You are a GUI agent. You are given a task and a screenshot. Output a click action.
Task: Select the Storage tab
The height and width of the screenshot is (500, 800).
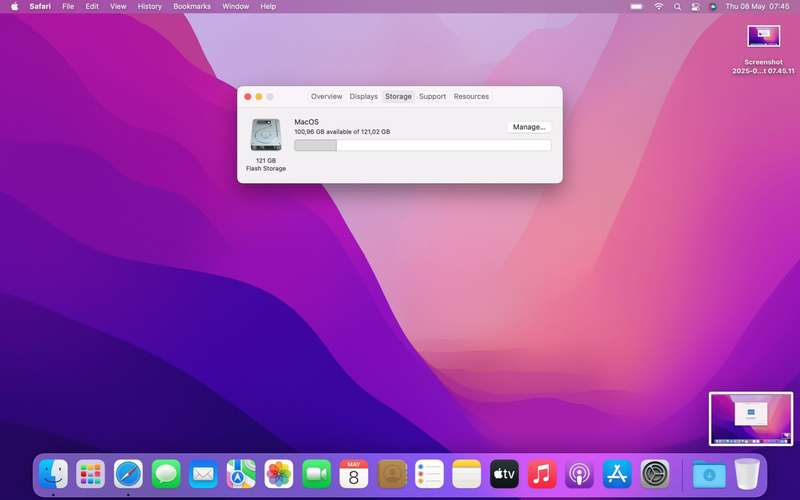tap(398, 96)
